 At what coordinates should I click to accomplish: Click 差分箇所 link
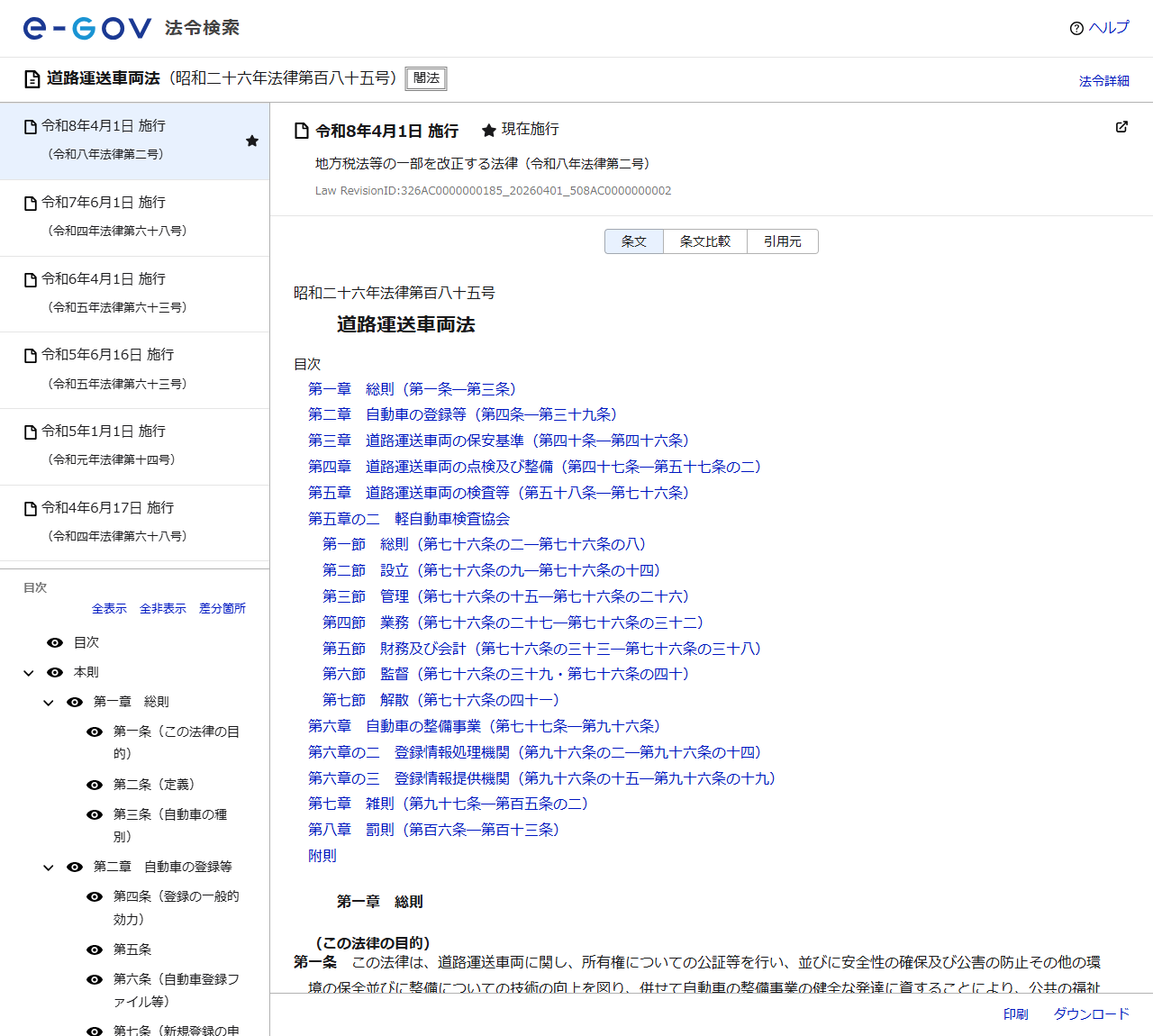222,609
